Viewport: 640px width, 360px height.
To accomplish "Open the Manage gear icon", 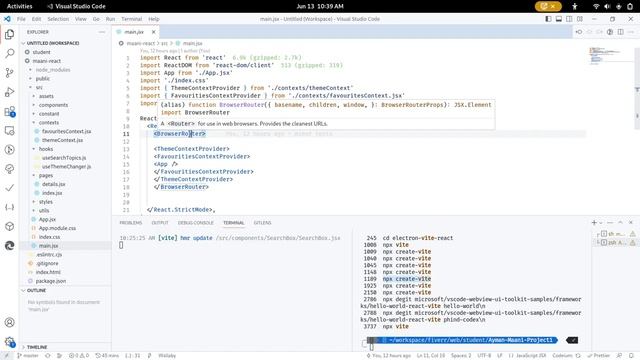I will point(9,342).
